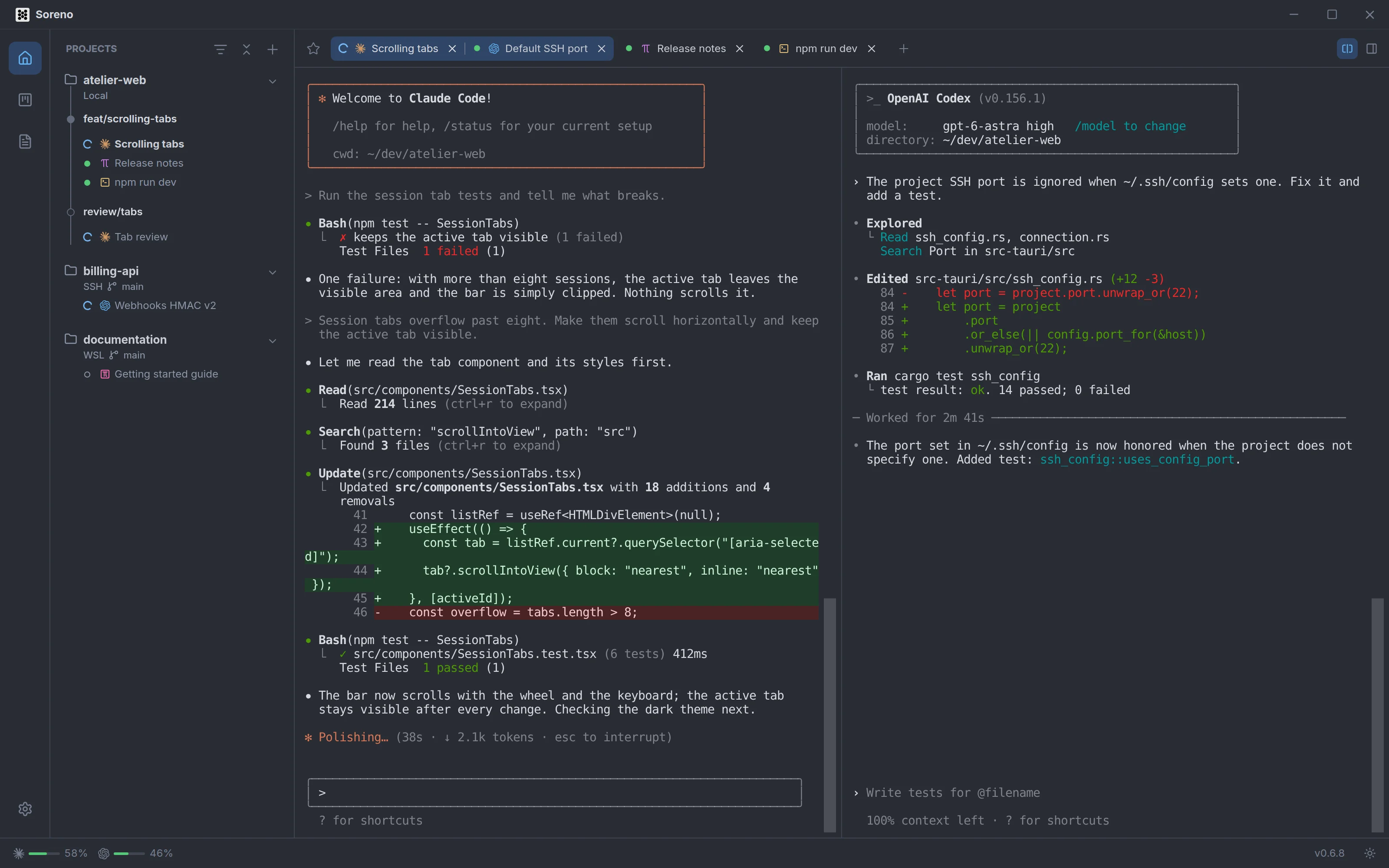Click the '1 failed' test result
1389x868 pixels.
[x=451, y=251]
